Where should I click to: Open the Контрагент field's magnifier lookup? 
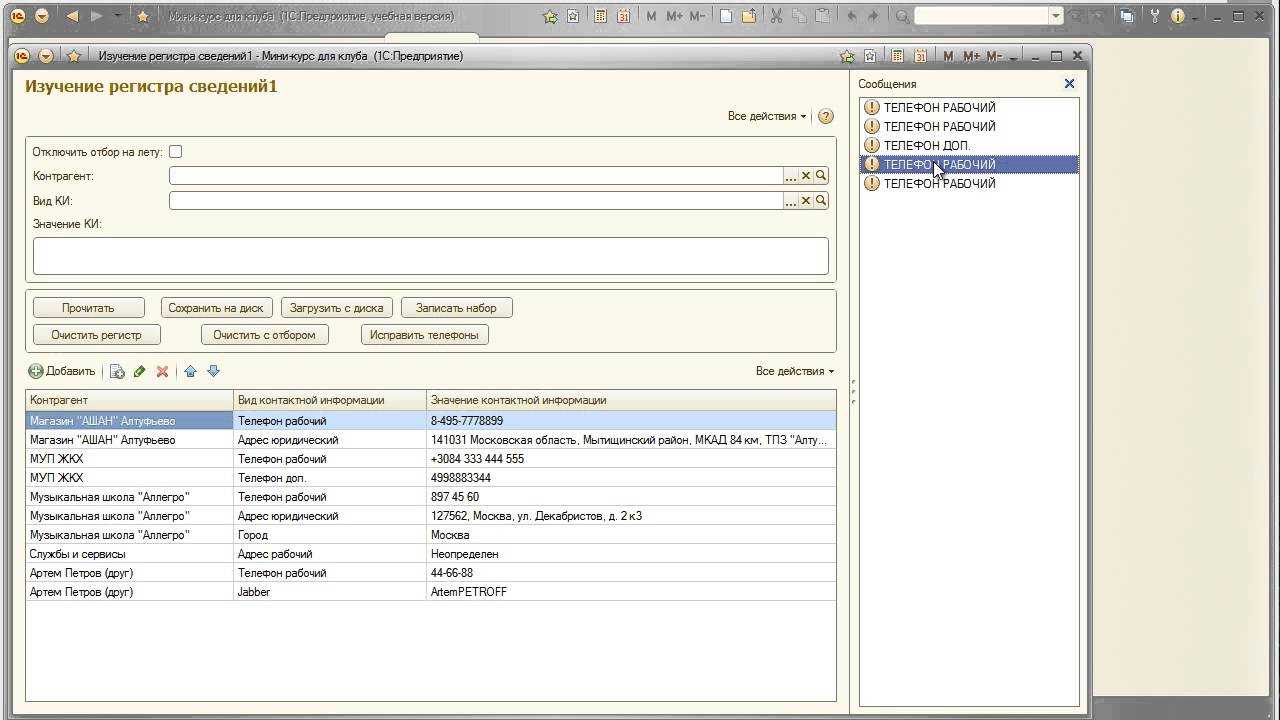tap(821, 176)
